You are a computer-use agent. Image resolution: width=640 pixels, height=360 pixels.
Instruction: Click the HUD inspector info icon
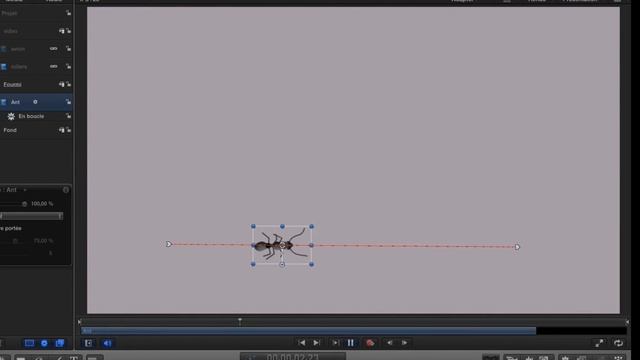tap(66, 190)
